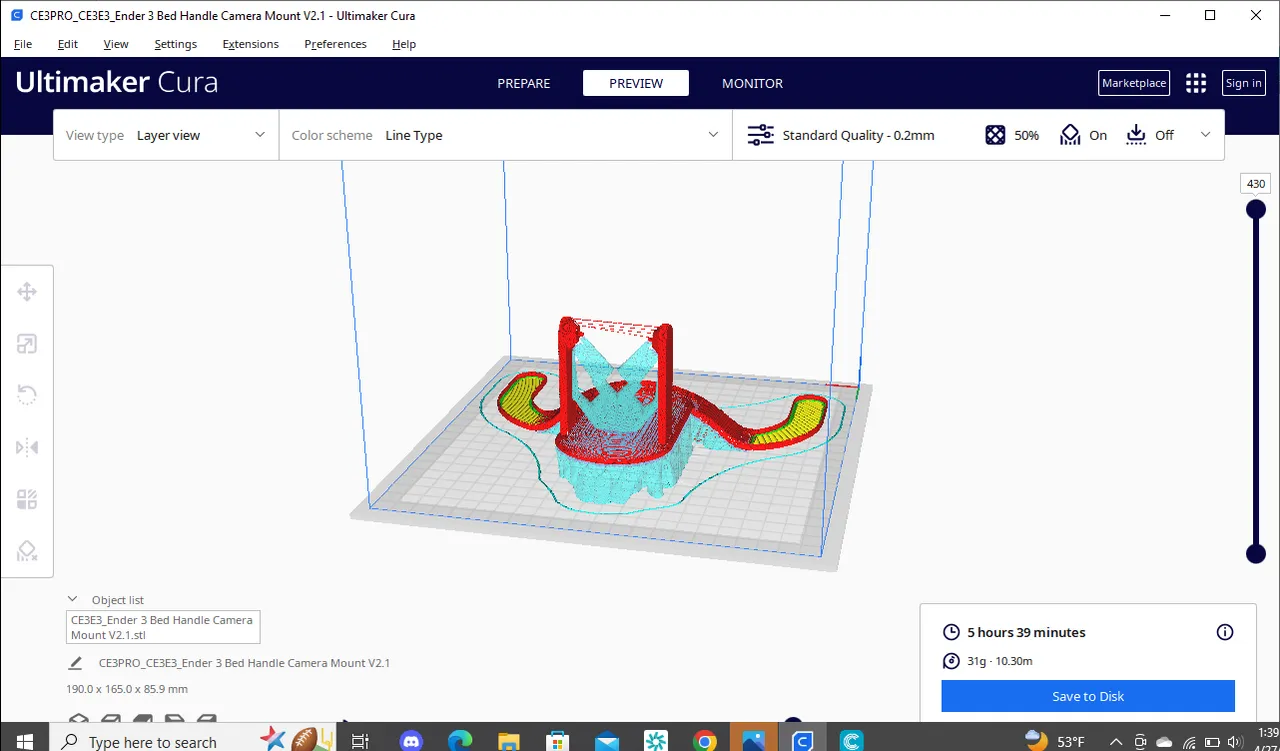Show print time details info icon
The width and height of the screenshot is (1280, 751).
(x=1225, y=632)
